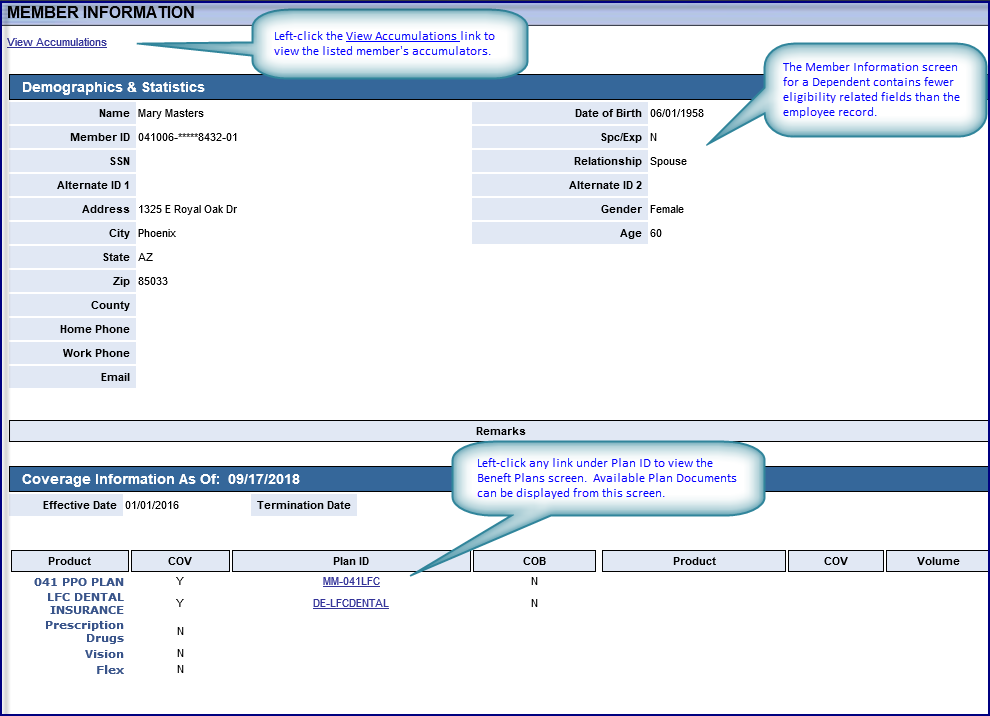
Task: Select the LFC DENTAL INSURANCE product row
Action: [x=86, y=604]
